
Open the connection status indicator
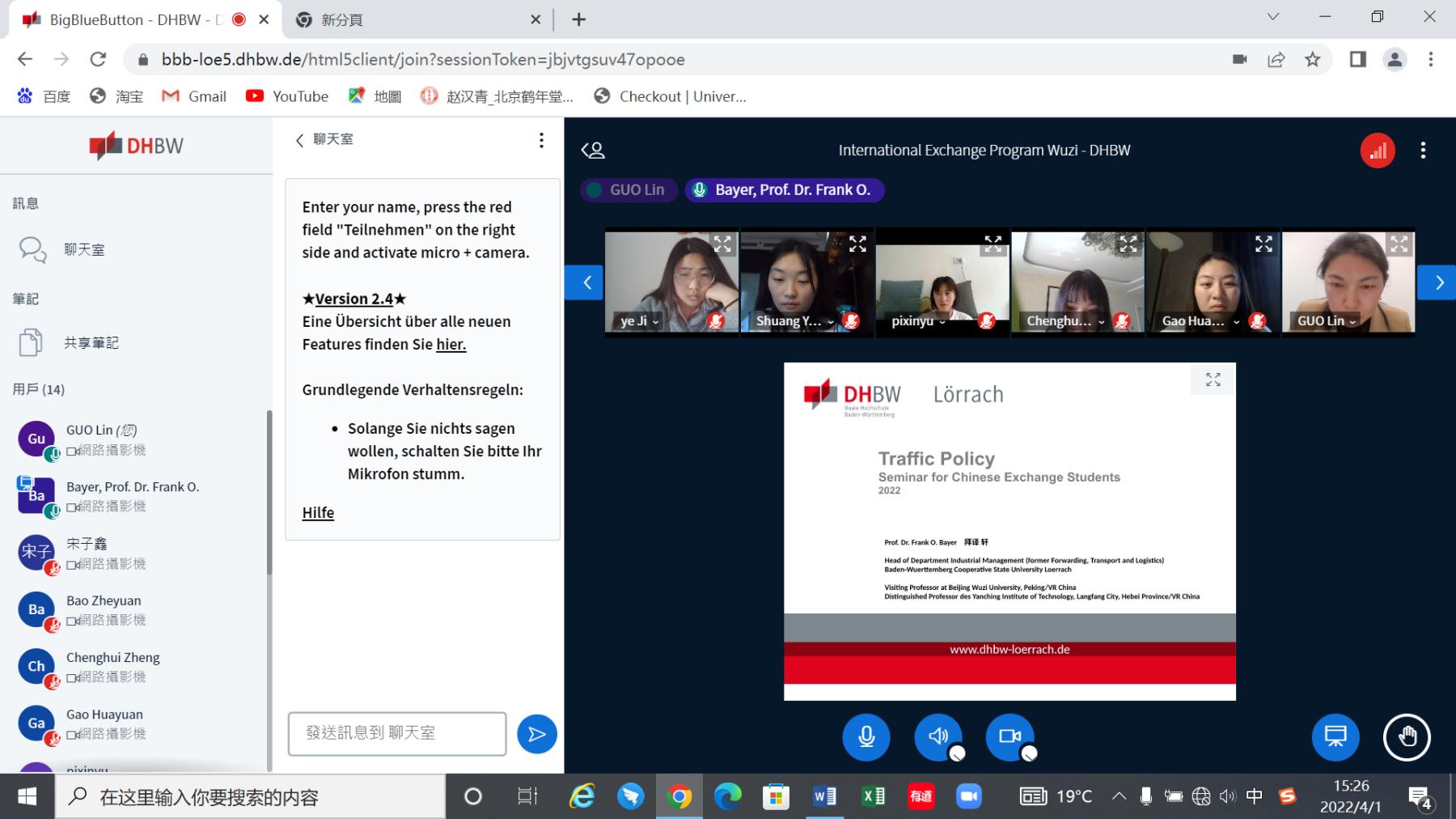point(1377,151)
